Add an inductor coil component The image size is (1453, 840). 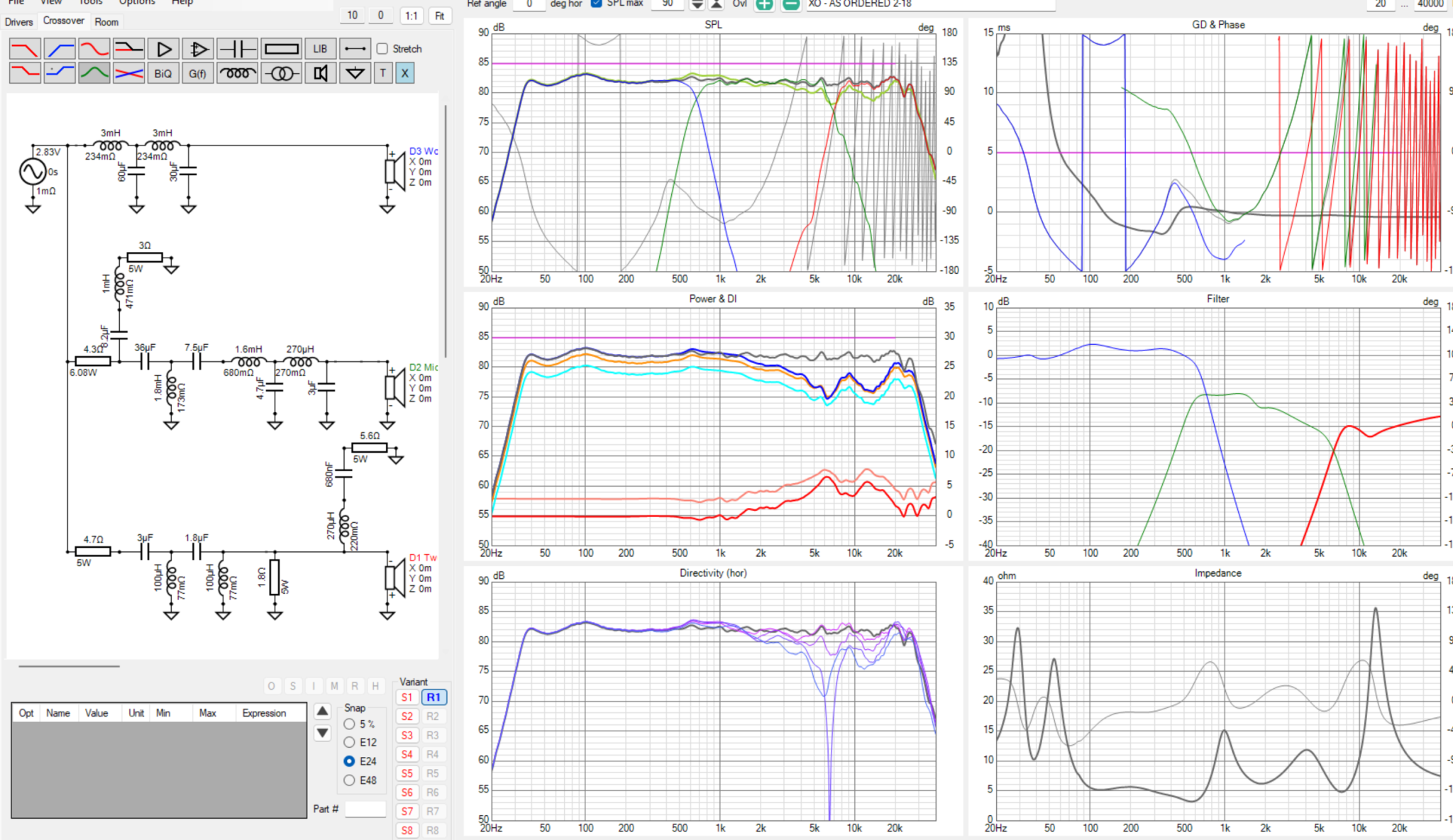click(x=237, y=73)
